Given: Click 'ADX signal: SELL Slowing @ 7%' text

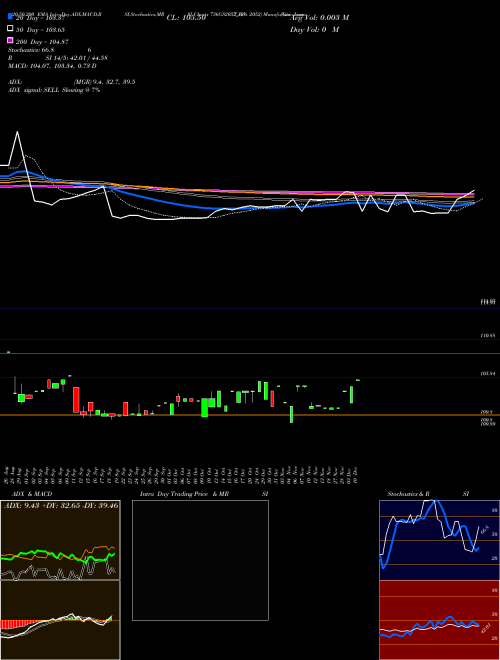Looking at the screenshot, I should click(54, 90).
